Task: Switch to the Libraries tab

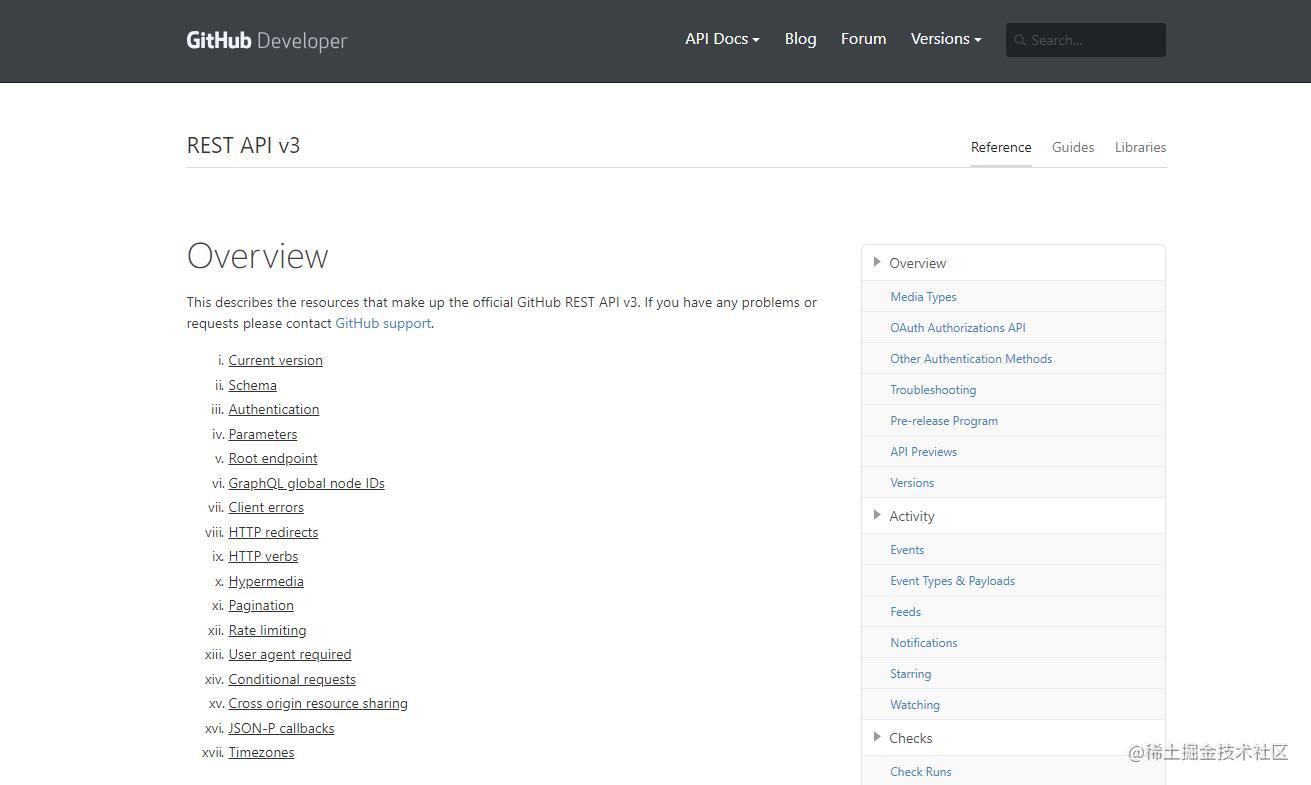Action: pyautogui.click(x=1140, y=147)
